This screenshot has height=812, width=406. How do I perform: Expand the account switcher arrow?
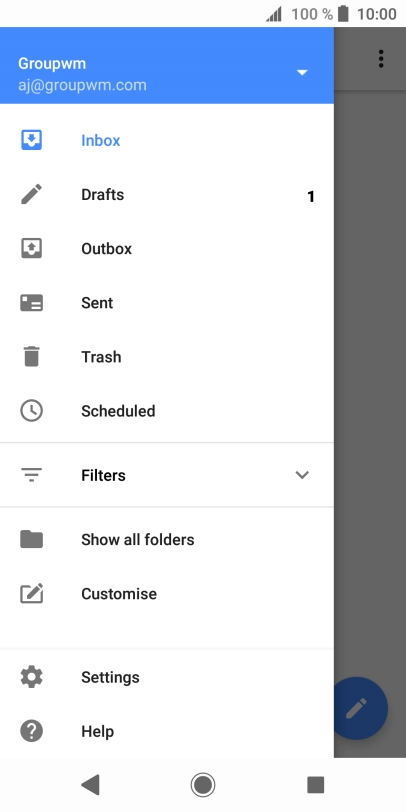tap(302, 72)
